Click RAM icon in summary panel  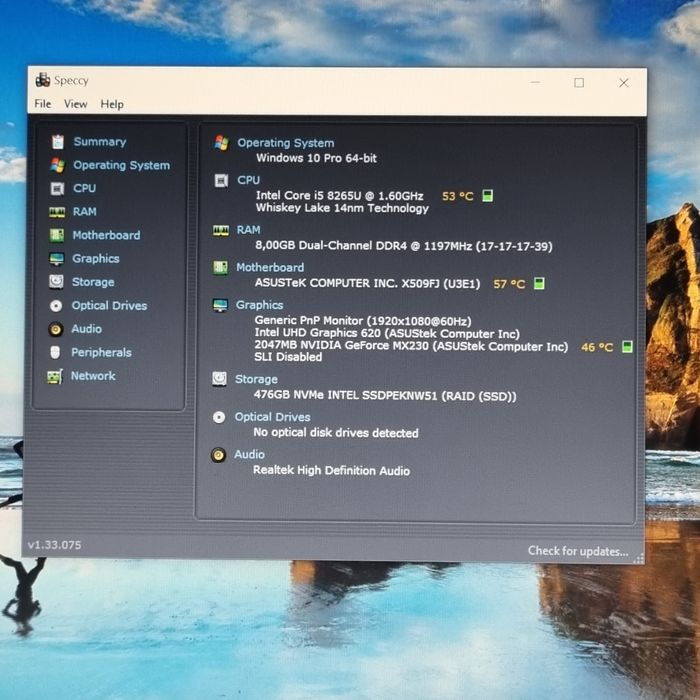point(221,230)
